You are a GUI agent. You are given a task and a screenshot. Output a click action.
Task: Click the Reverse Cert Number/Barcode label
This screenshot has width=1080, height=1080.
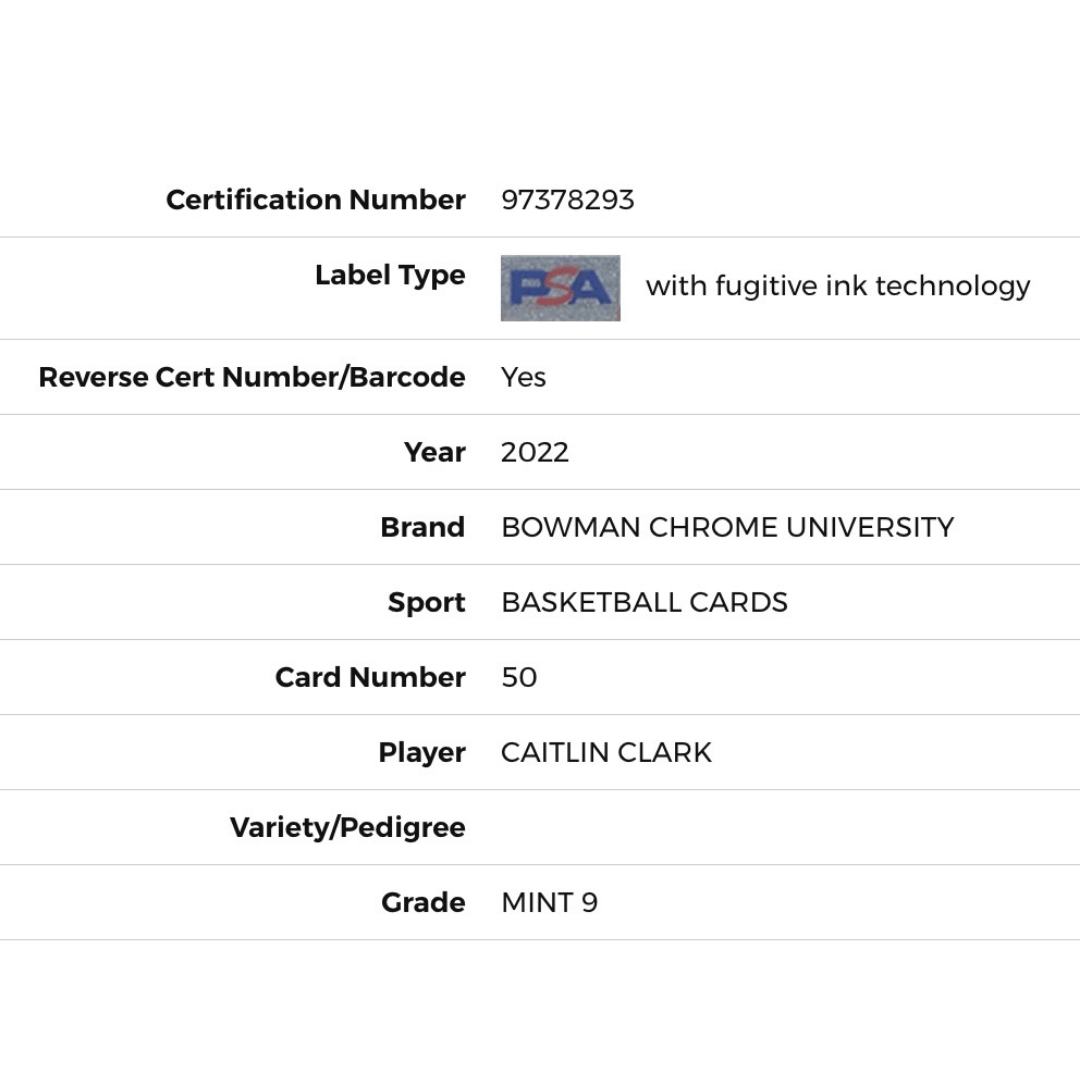click(x=252, y=377)
